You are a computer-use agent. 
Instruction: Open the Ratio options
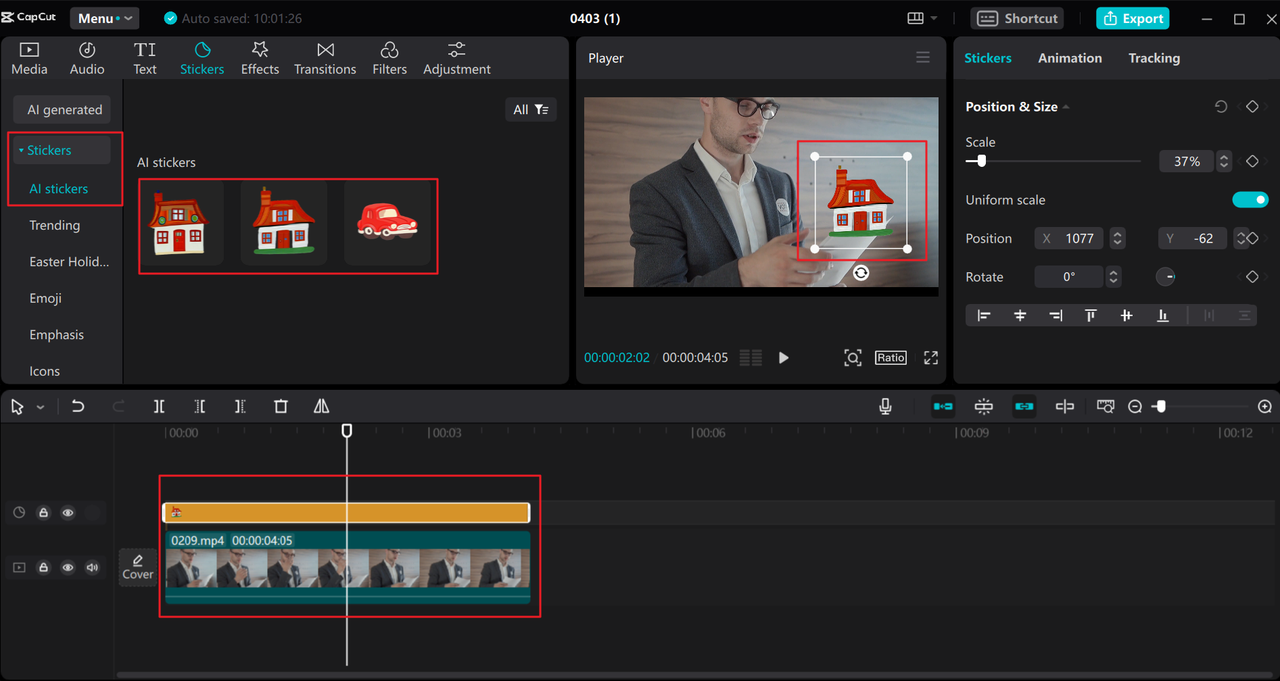[x=891, y=357]
